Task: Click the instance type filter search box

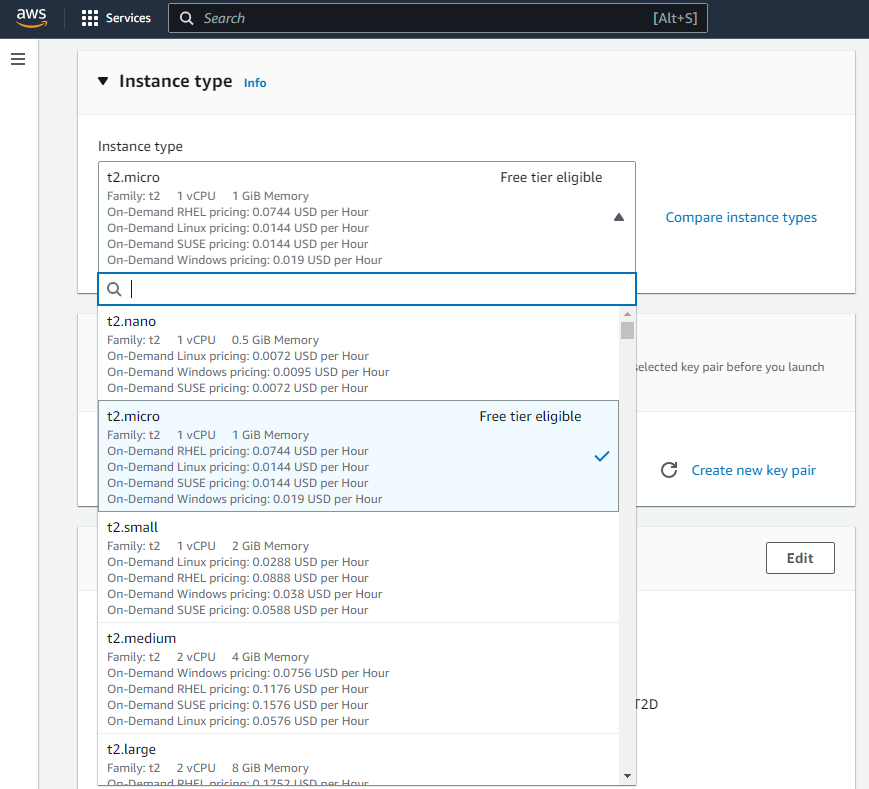Action: (367, 289)
